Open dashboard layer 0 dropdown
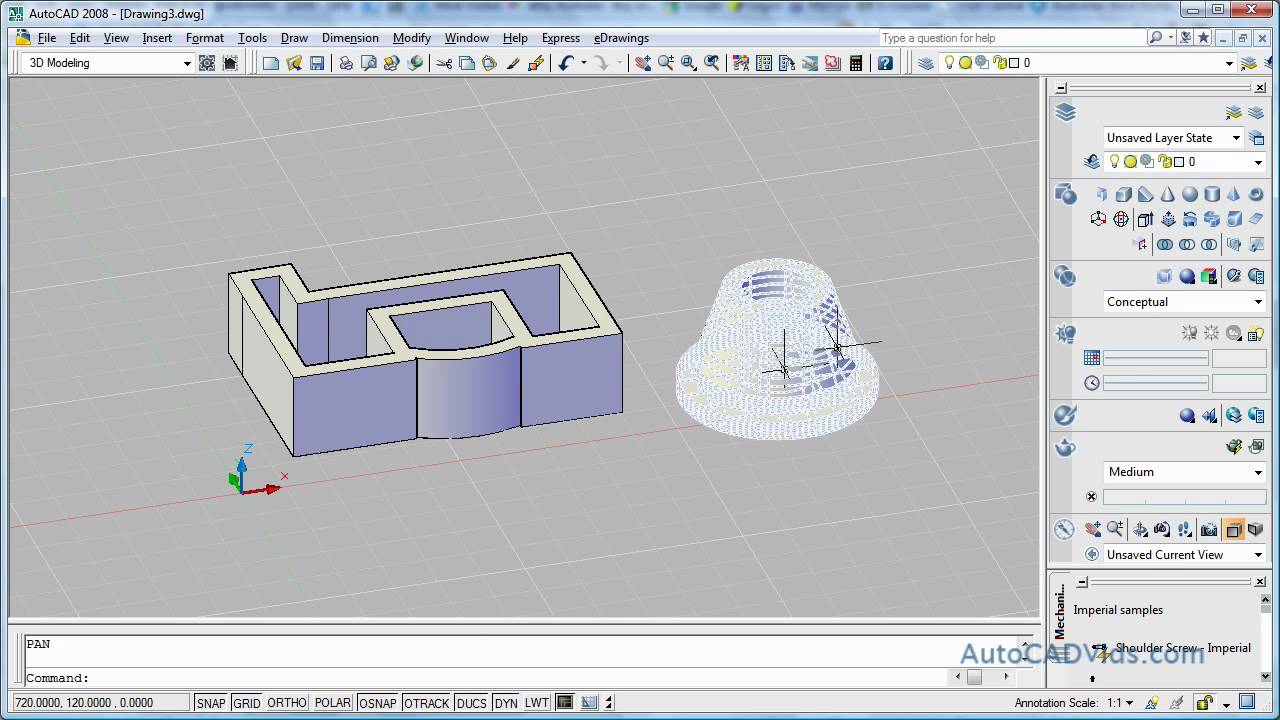1280x720 pixels. click(1185, 162)
